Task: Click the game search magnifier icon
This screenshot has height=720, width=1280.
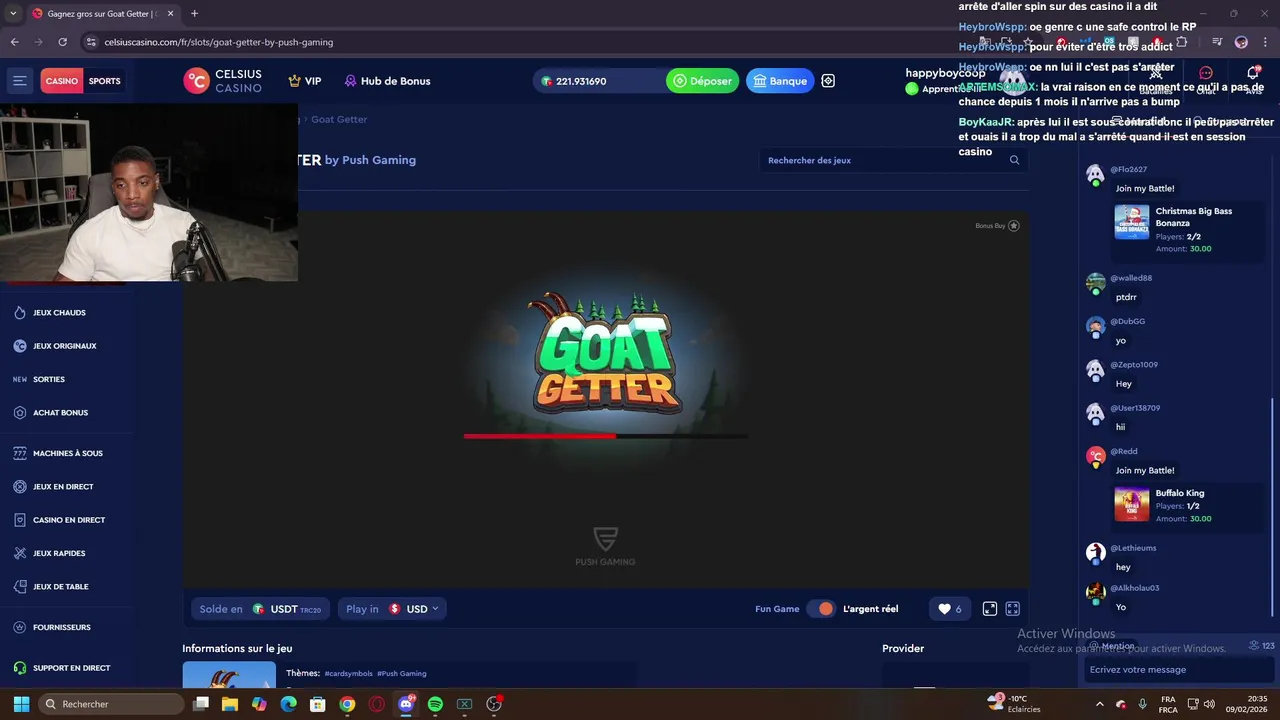Action: (x=1014, y=160)
